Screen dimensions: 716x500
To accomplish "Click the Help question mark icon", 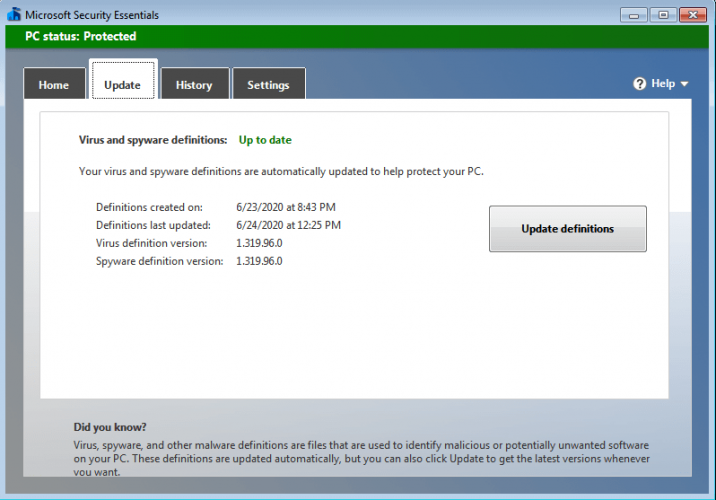I will click(640, 84).
